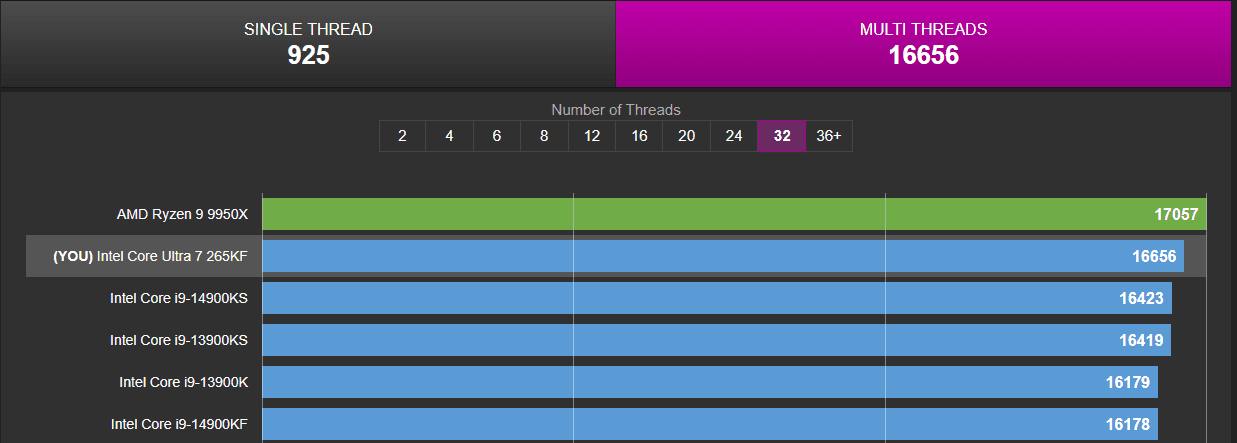
Task: Click the 16423 score bar
Action: coord(717,298)
